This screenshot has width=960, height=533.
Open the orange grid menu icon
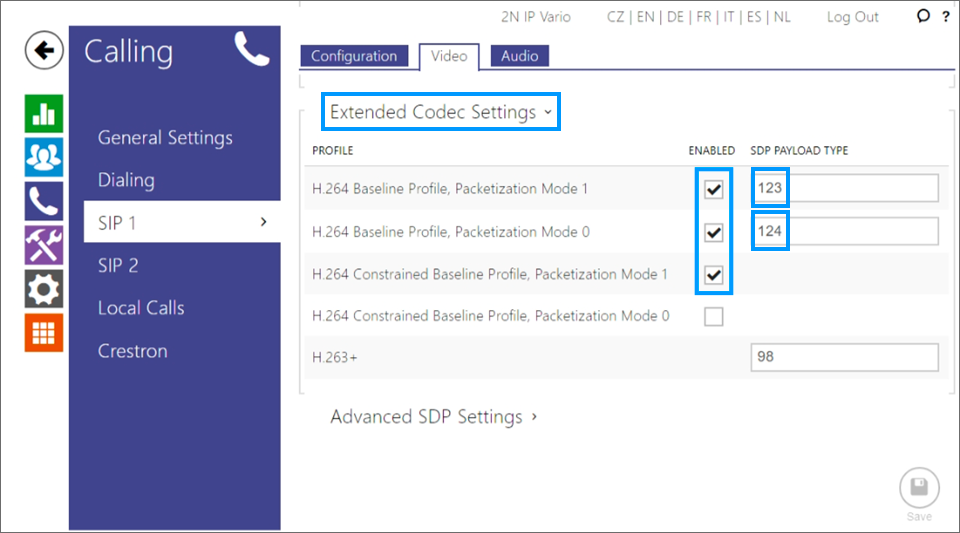pos(44,333)
